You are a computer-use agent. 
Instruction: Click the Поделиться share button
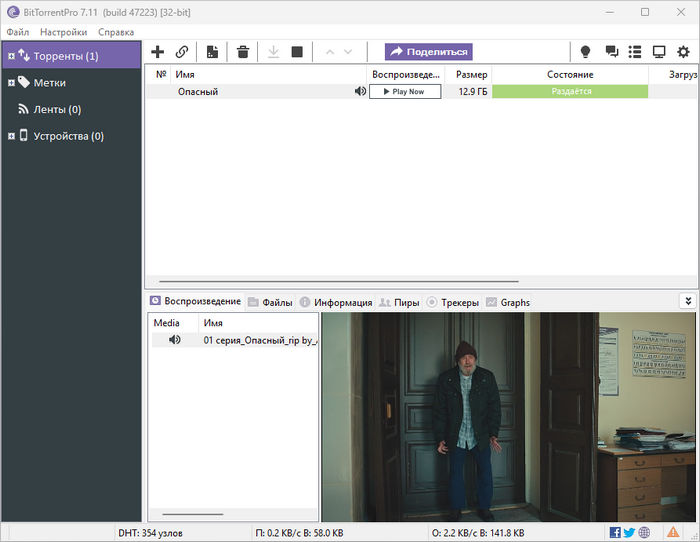click(x=428, y=52)
